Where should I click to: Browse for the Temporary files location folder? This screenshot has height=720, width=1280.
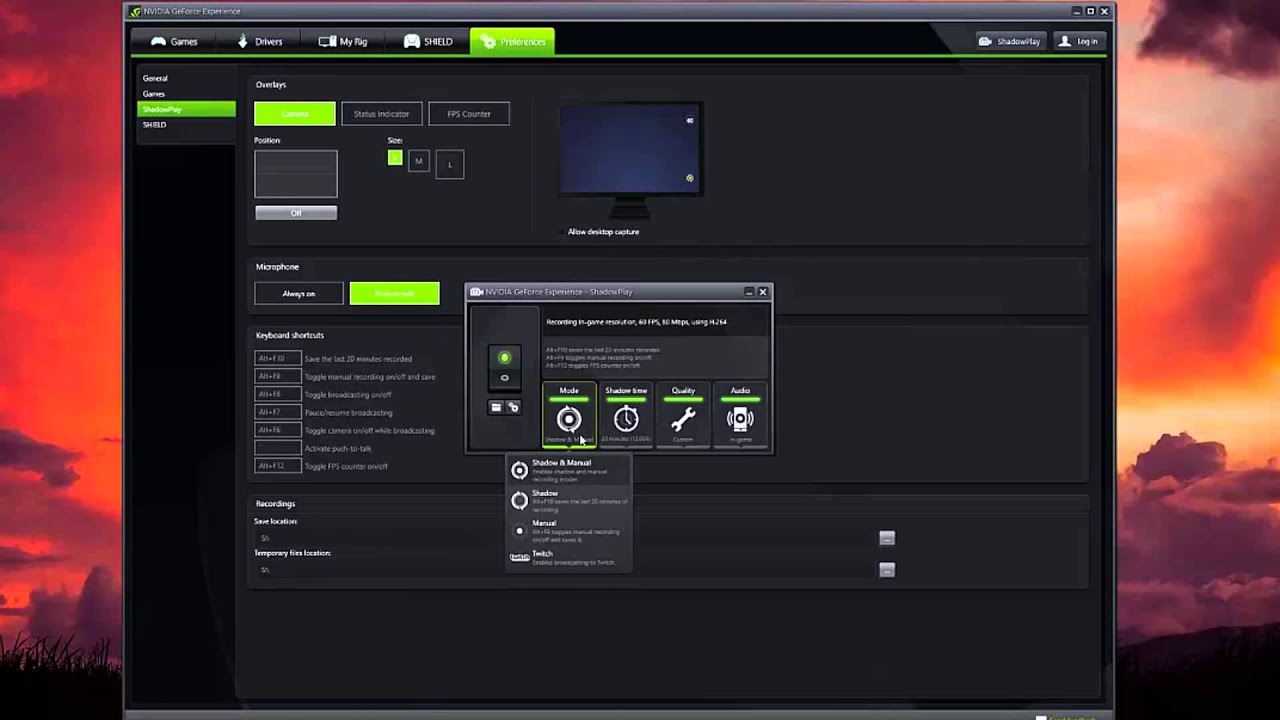point(887,570)
